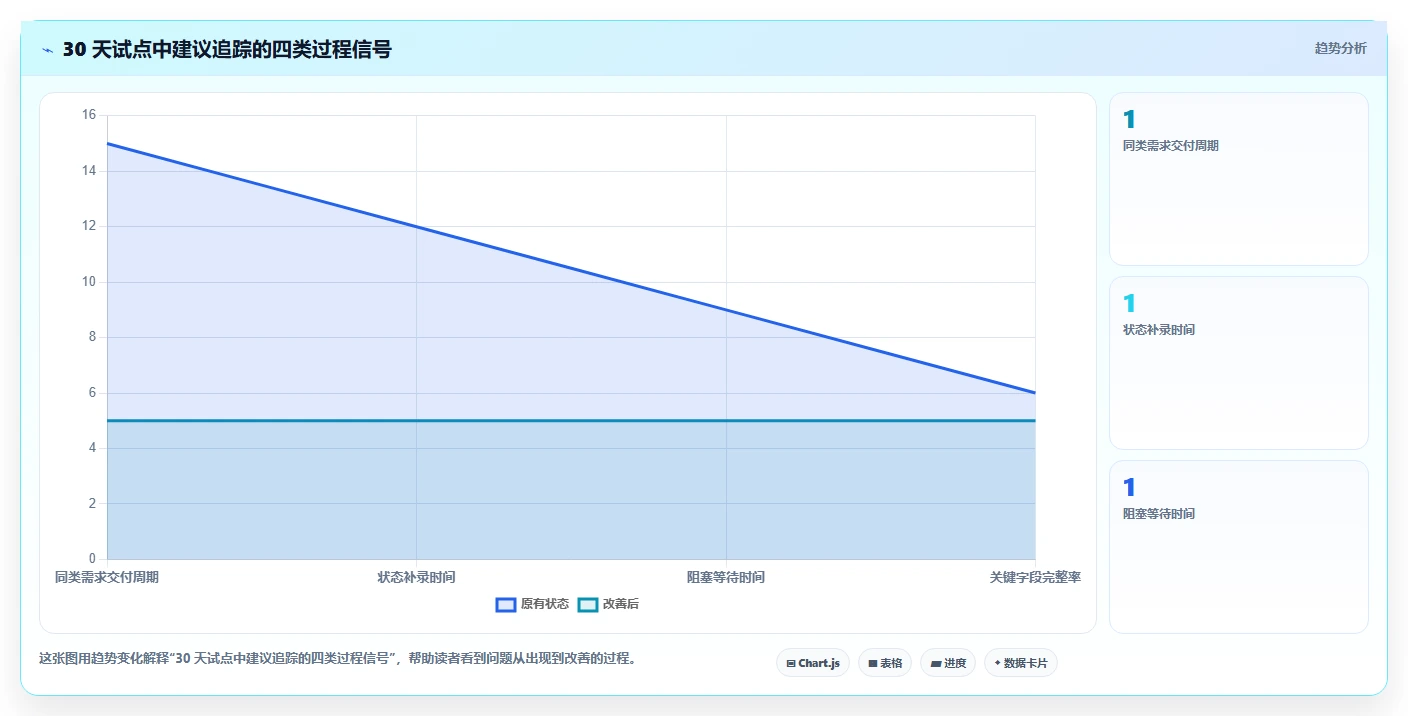Click x-axis label 同类需求交付周期
The width and height of the screenshot is (1408, 716).
(x=107, y=577)
